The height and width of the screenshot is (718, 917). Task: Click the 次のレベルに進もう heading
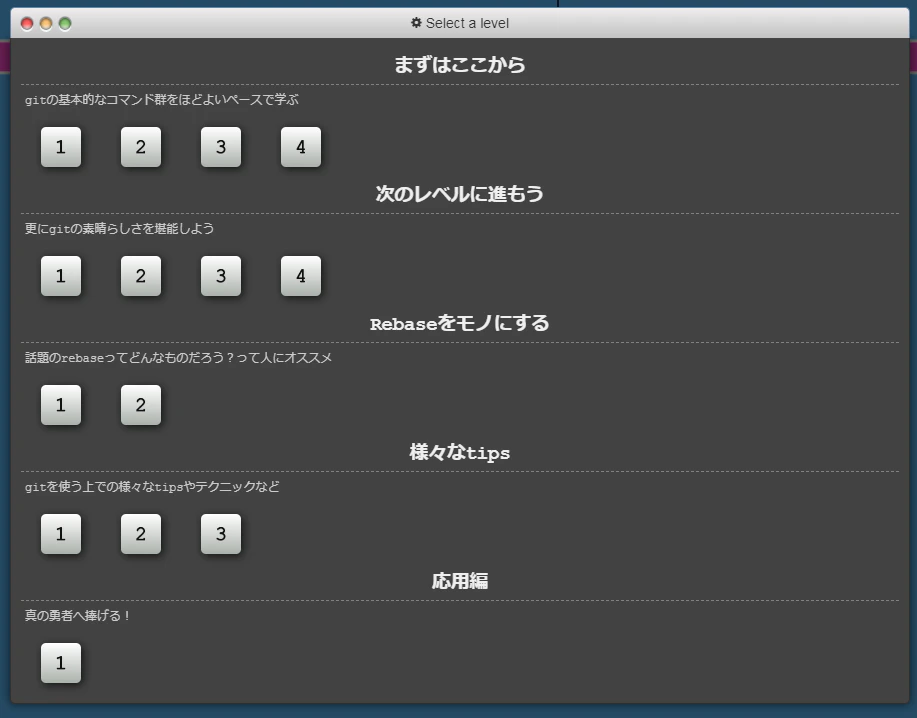pyautogui.click(x=460, y=194)
